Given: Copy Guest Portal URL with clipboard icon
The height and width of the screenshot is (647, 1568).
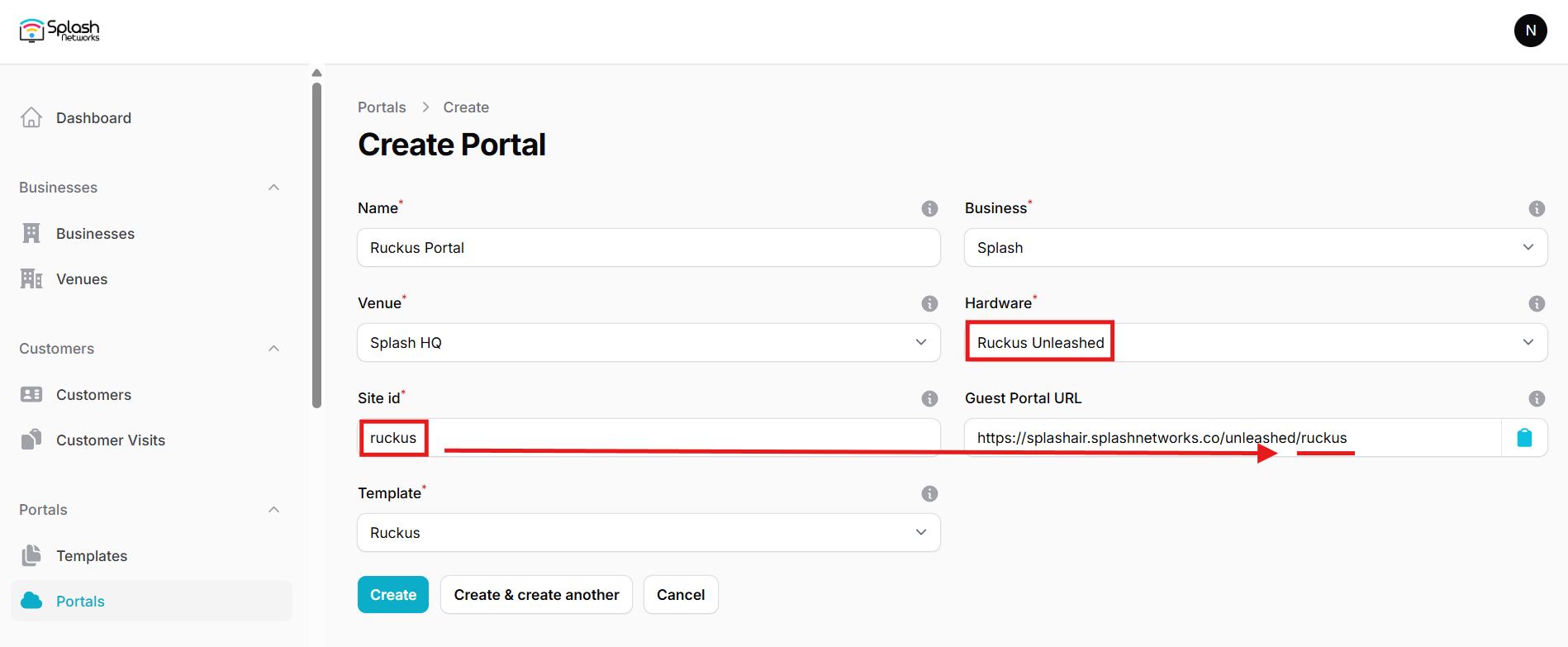Looking at the screenshot, I should 1524,438.
